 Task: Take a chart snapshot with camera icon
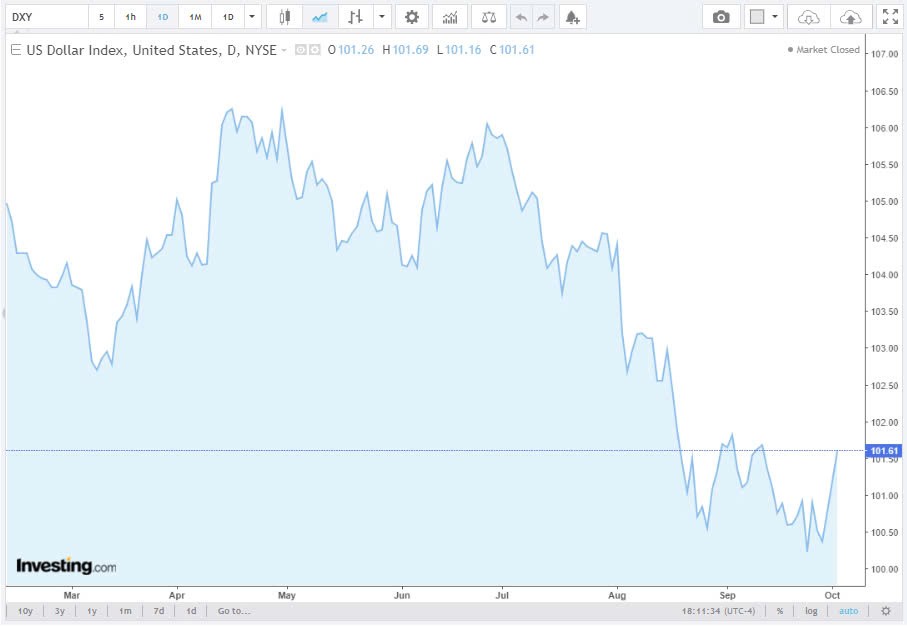[x=721, y=17]
